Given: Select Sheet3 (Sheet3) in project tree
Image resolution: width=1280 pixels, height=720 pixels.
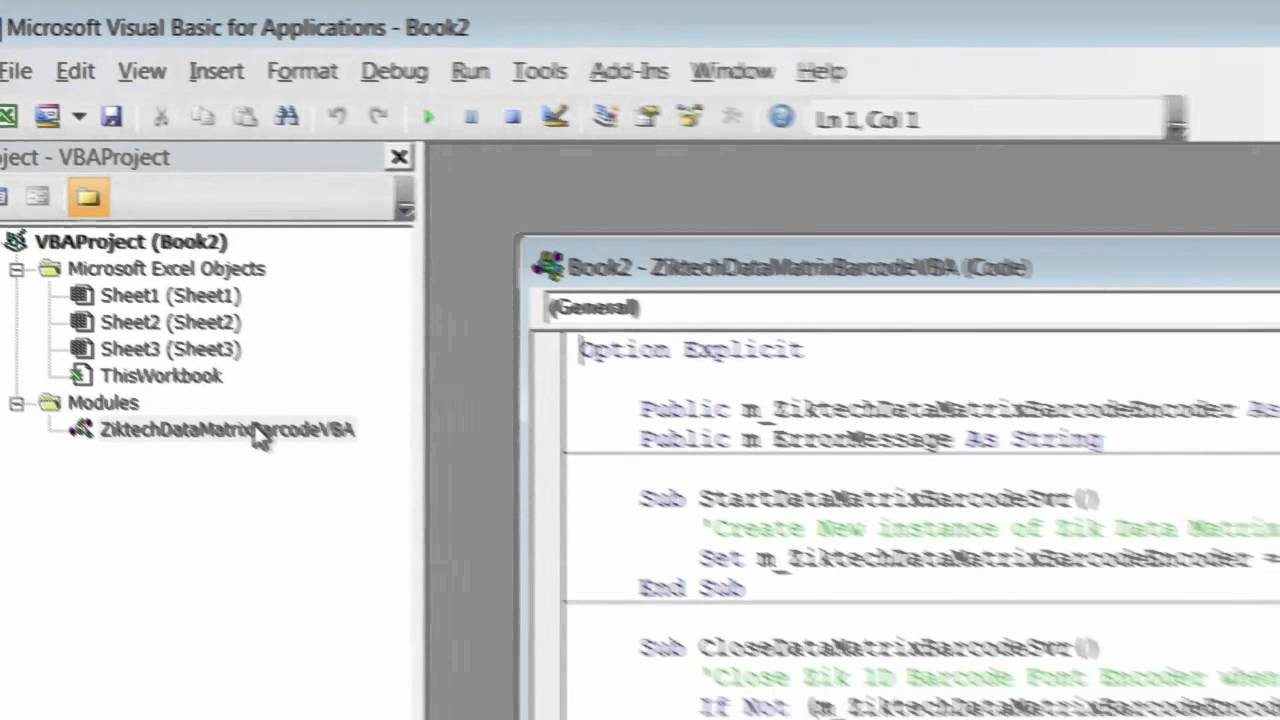Looking at the screenshot, I should pyautogui.click(x=170, y=349).
